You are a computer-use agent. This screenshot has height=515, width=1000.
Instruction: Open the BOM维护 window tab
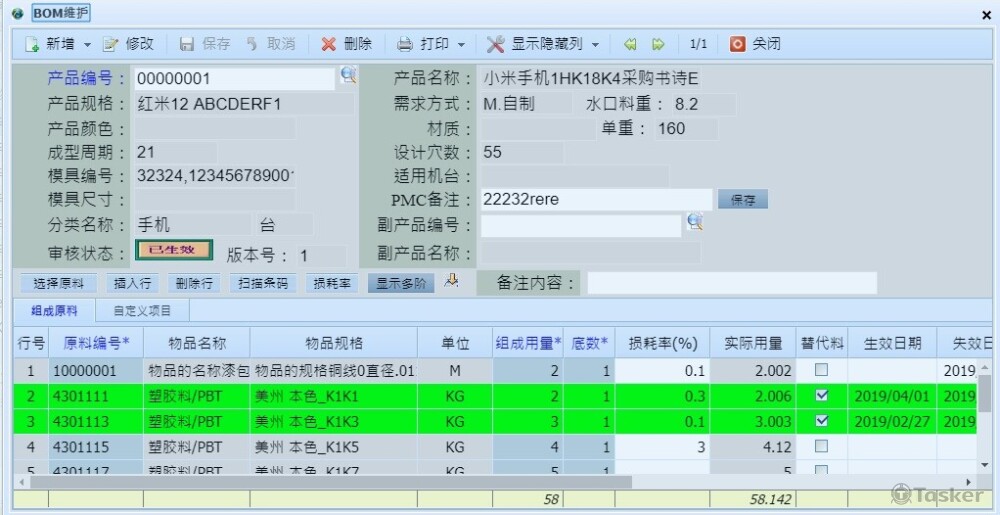pos(61,13)
